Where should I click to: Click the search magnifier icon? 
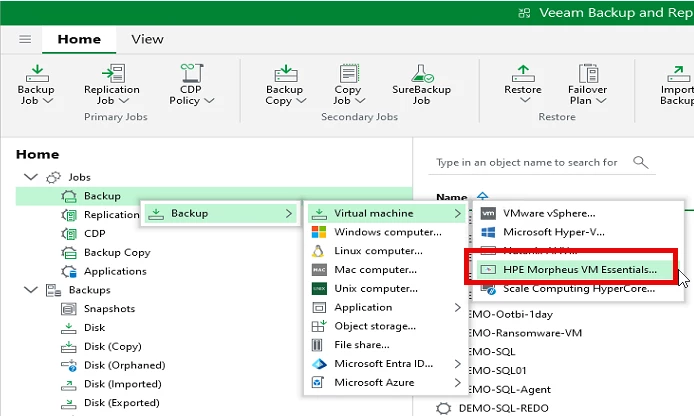point(641,162)
